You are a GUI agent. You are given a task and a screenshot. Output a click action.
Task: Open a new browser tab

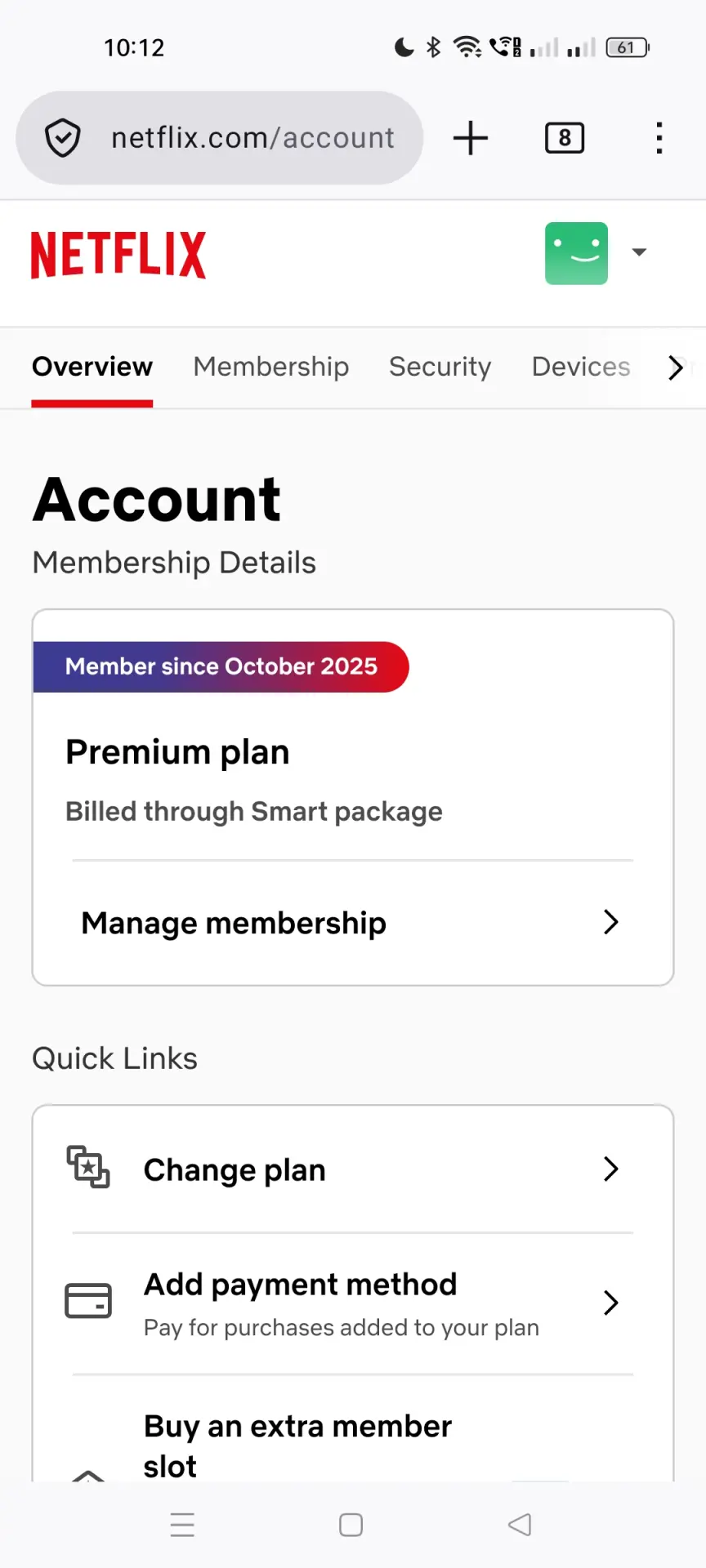click(x=471, y=138)
